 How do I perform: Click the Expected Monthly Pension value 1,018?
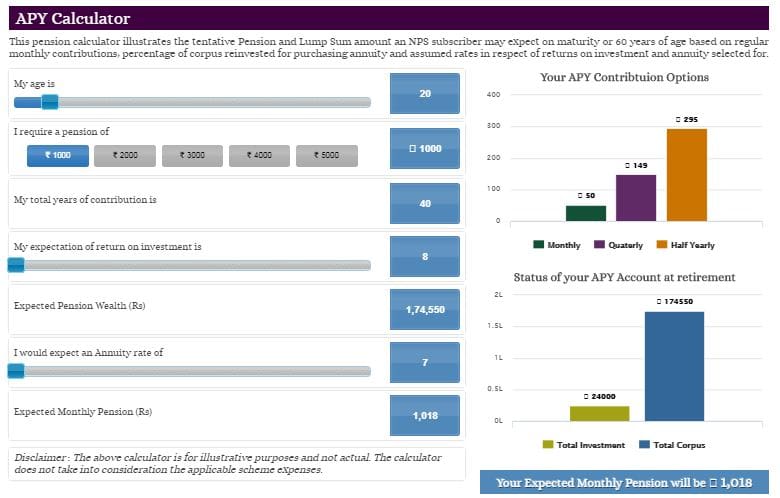(x=425, y=415)
